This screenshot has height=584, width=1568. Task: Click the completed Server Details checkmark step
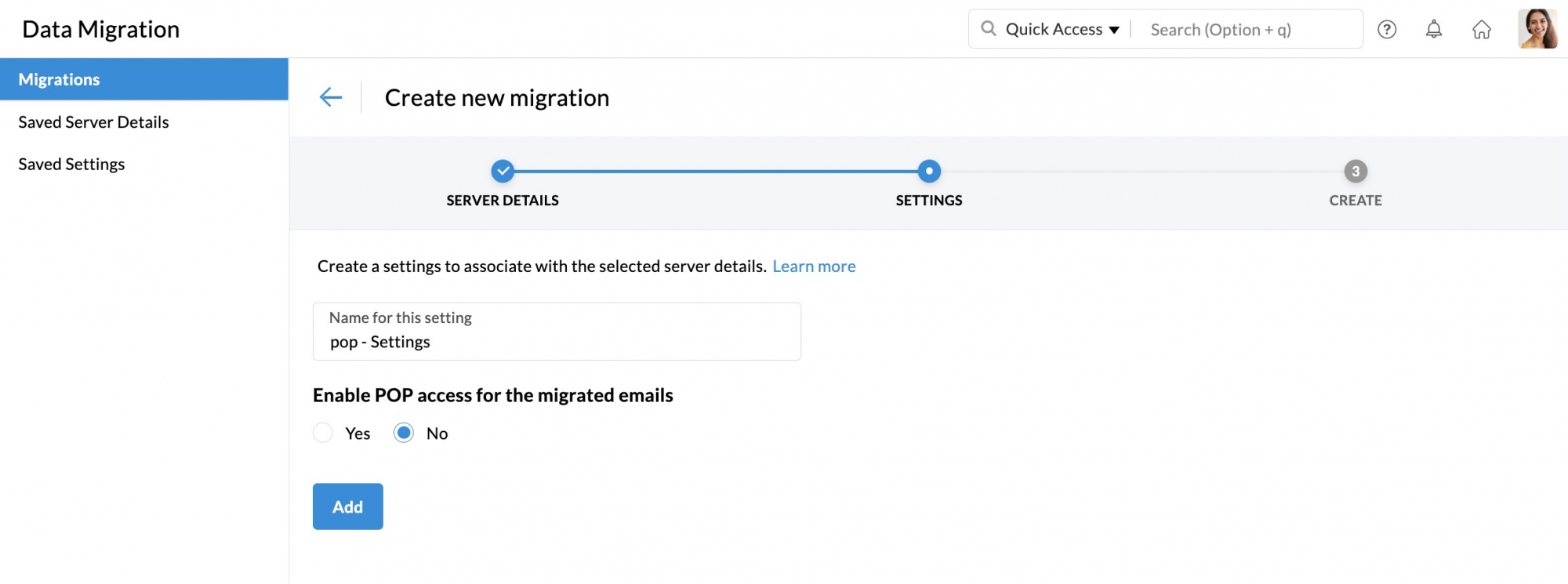503,171
